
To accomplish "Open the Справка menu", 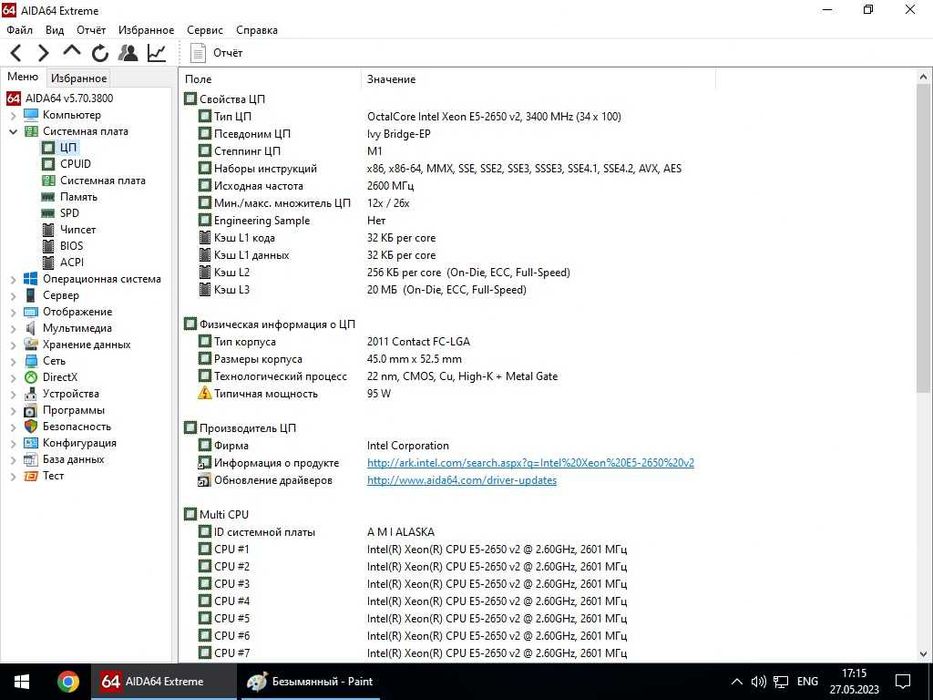I will 256,30.
